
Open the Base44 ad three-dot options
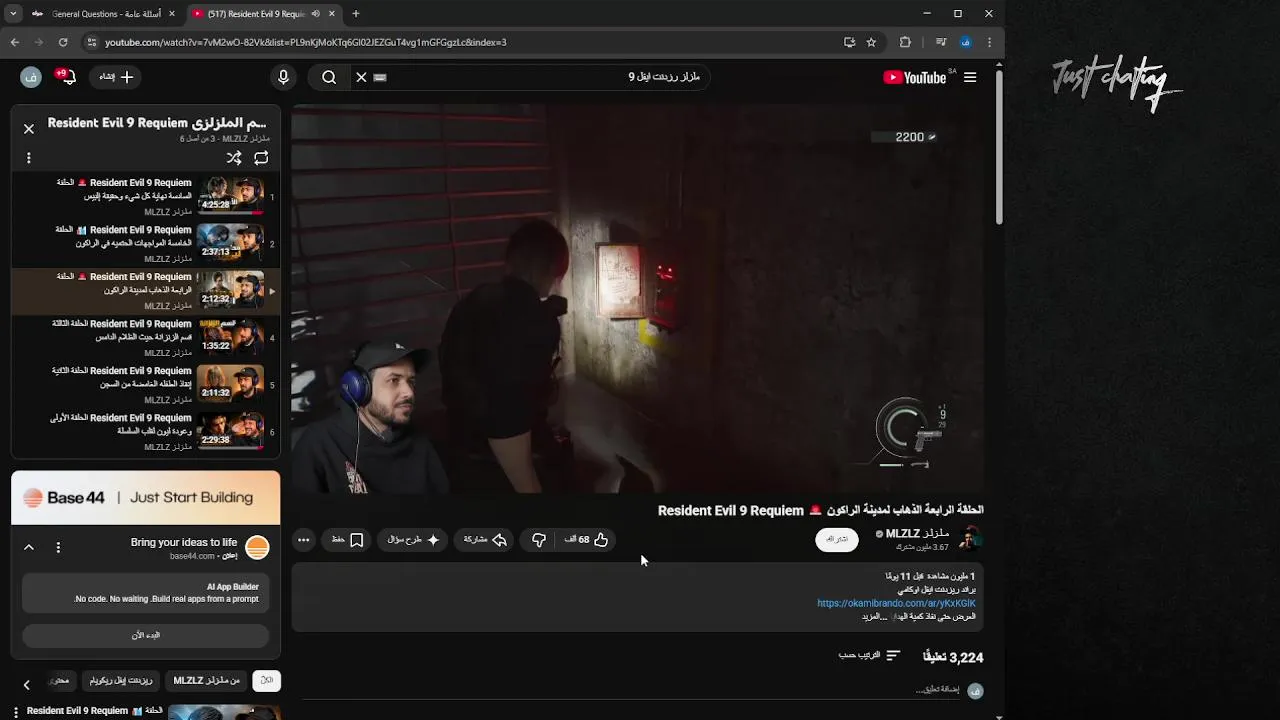[58, 547]
